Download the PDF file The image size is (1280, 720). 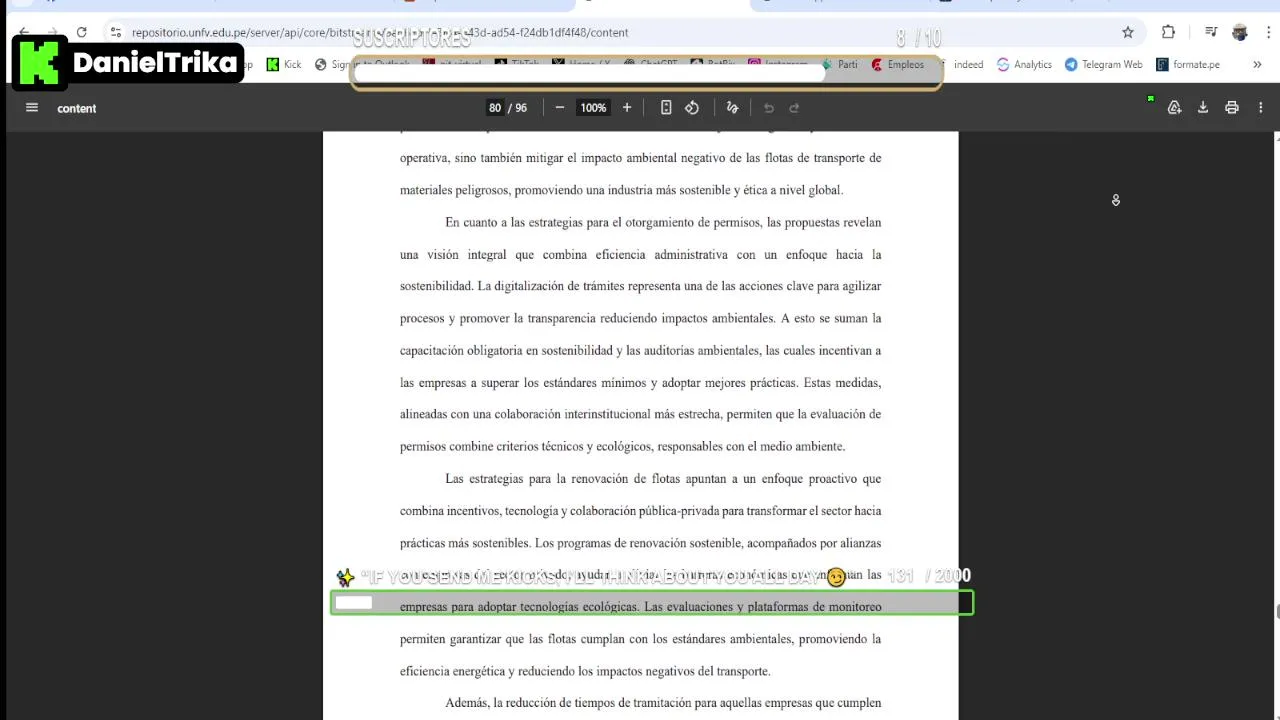click(x=1203, y=108)
